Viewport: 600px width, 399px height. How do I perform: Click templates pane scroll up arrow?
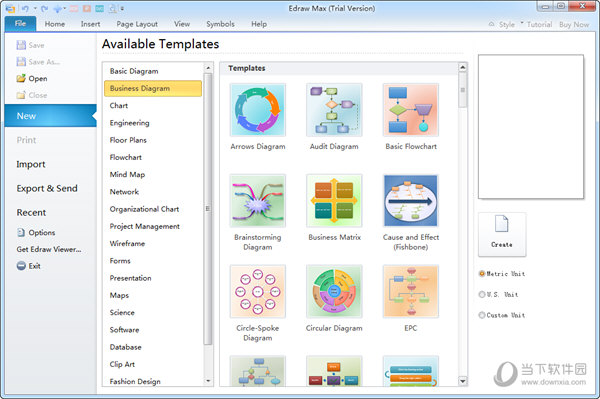point(462,67)
